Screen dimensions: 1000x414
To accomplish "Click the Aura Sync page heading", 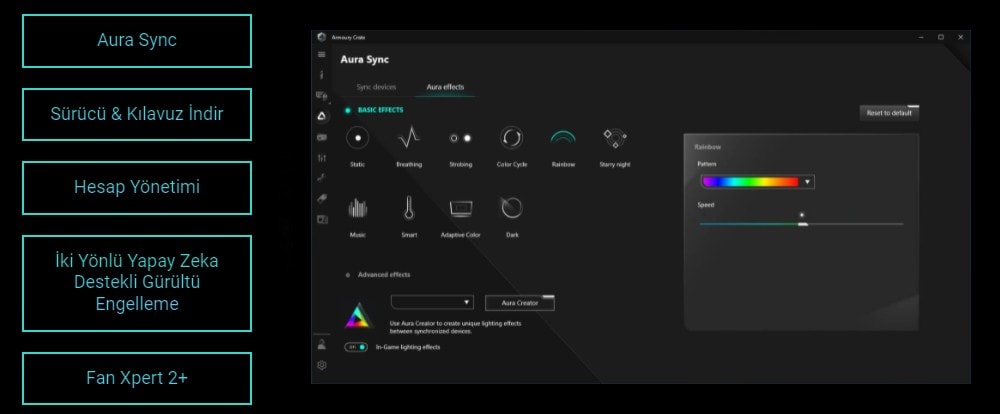I will (364, 60).
